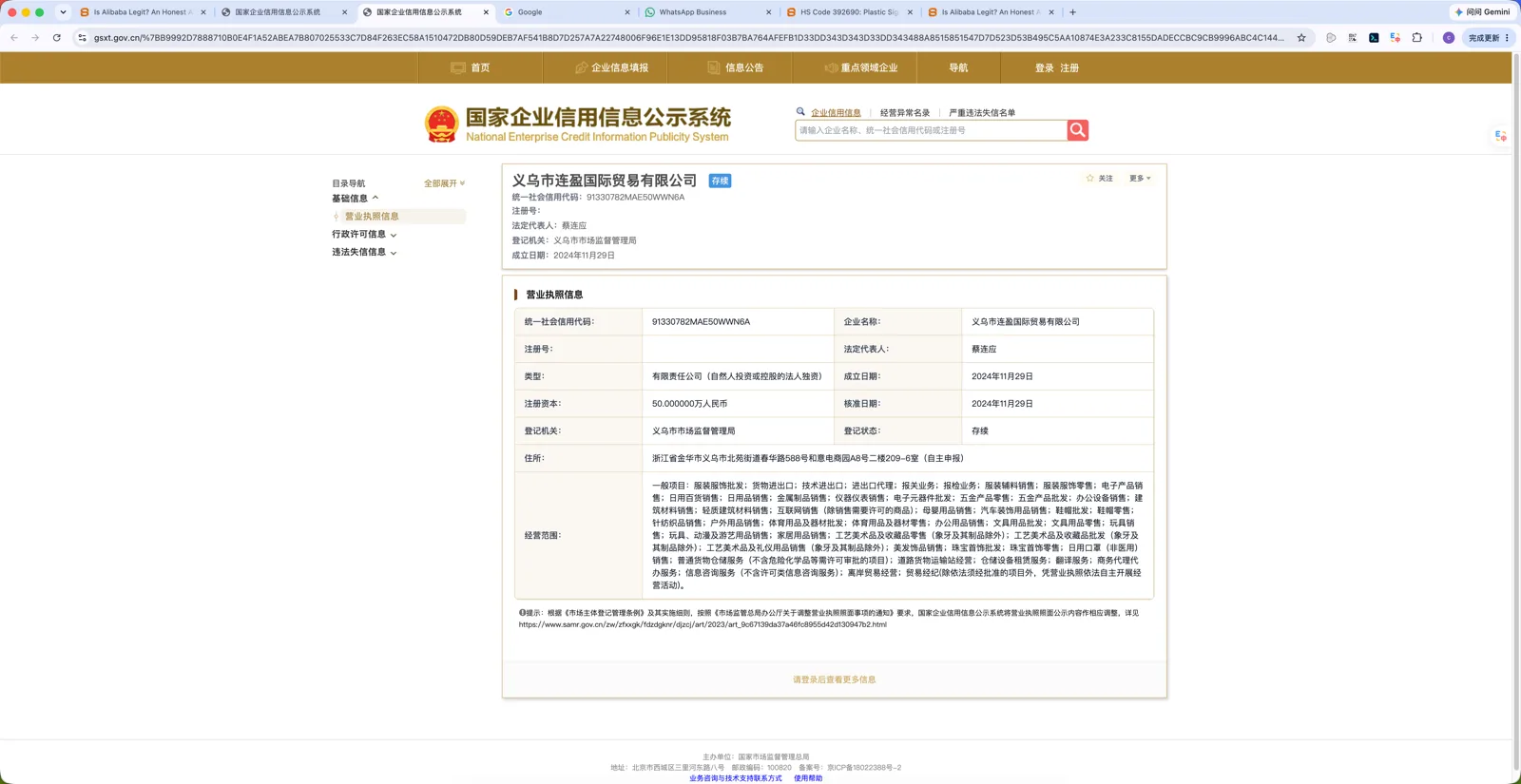Expand the 行政许可信息 section
Image resolution: width=1521 pixels, height=784 pixels.
pos(364,234)
